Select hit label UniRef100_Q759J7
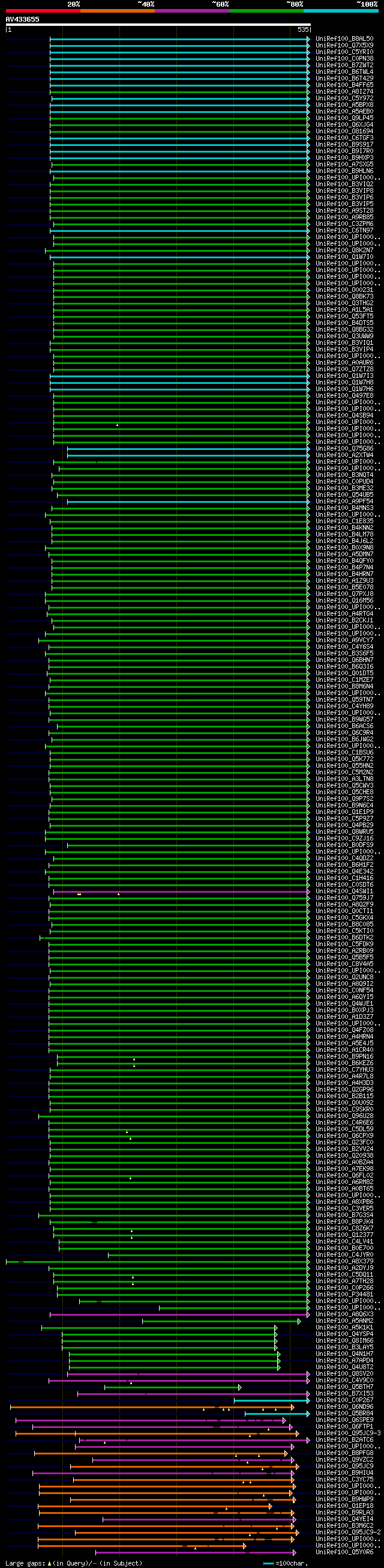The width and height of the screenshot is (384, 1568). [x=344, y=898]
